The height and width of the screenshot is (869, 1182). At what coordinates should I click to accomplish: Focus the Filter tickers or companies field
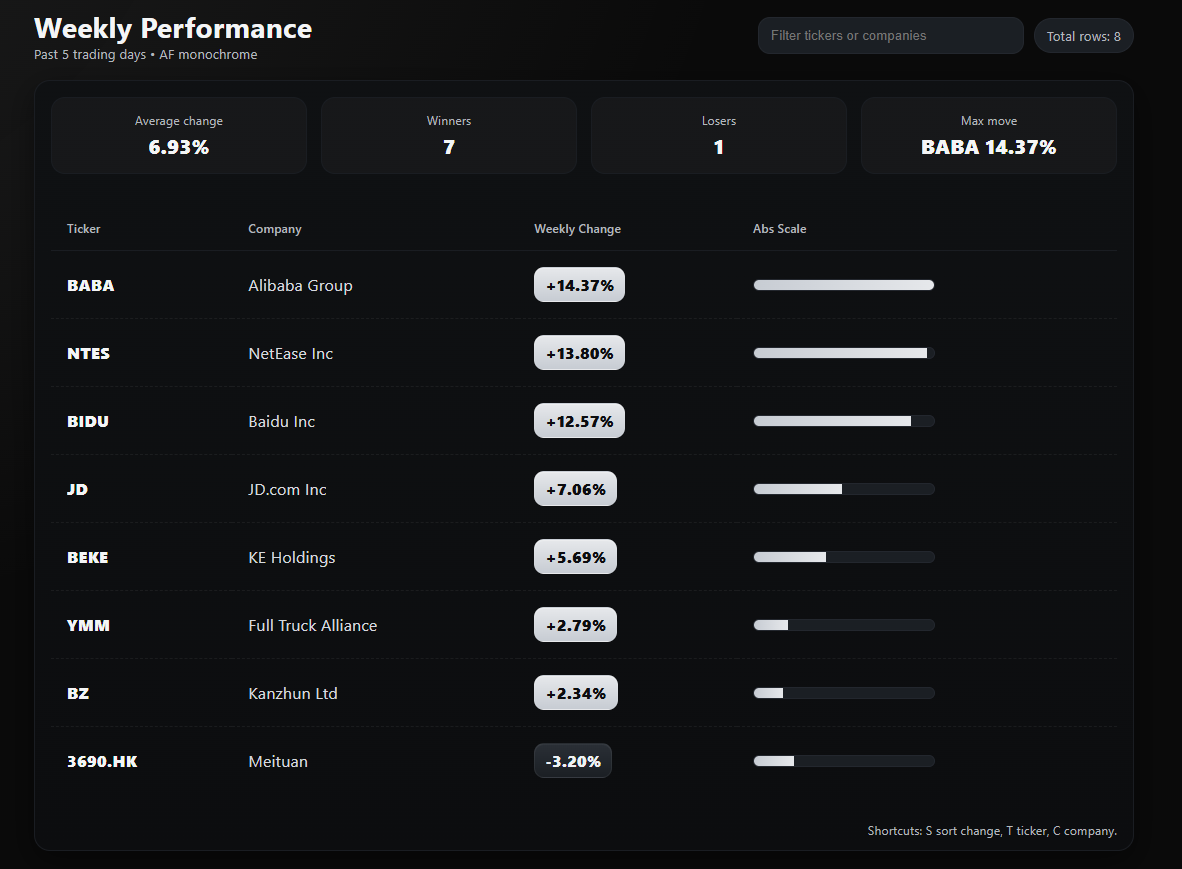890,35
